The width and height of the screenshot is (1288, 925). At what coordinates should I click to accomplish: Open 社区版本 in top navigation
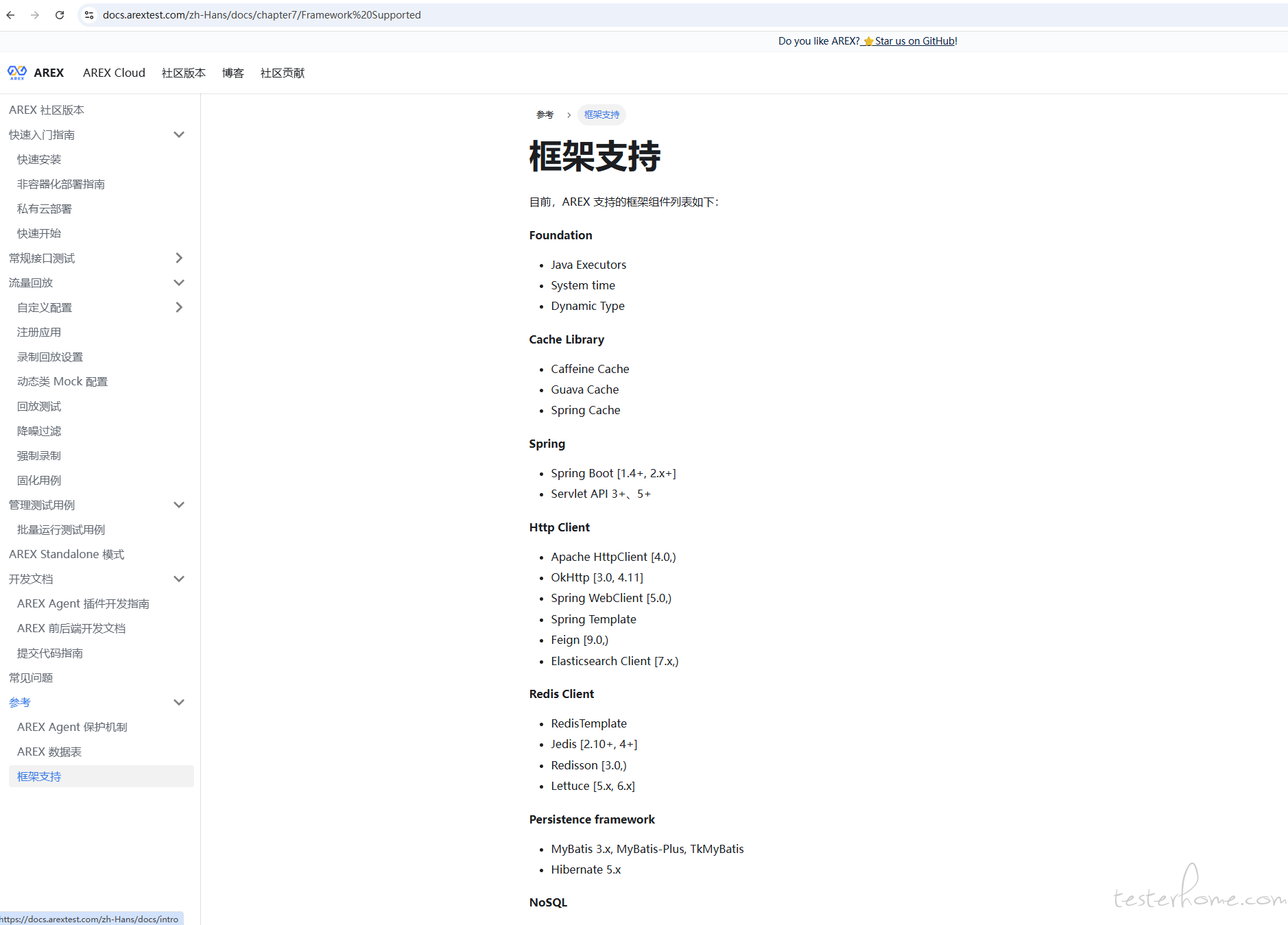click(x=184, y=73)
